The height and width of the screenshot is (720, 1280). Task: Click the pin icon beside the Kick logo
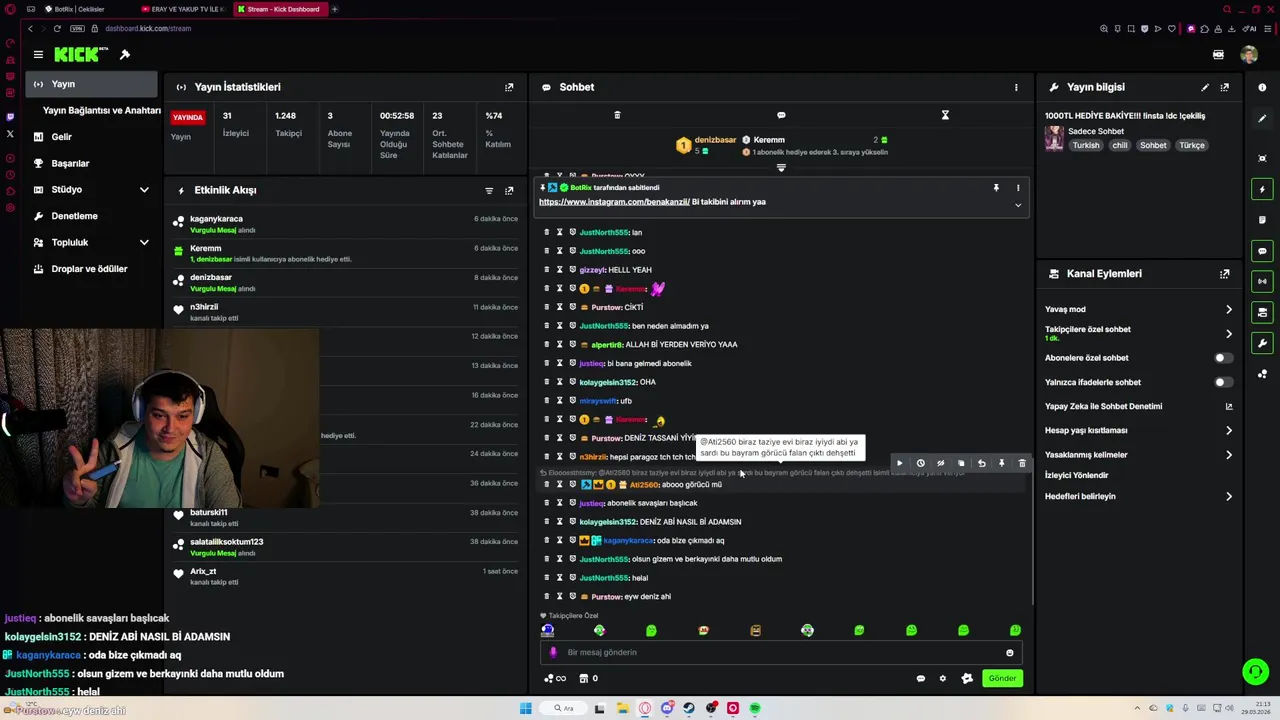pyautogui.click(x=125, y=55)
